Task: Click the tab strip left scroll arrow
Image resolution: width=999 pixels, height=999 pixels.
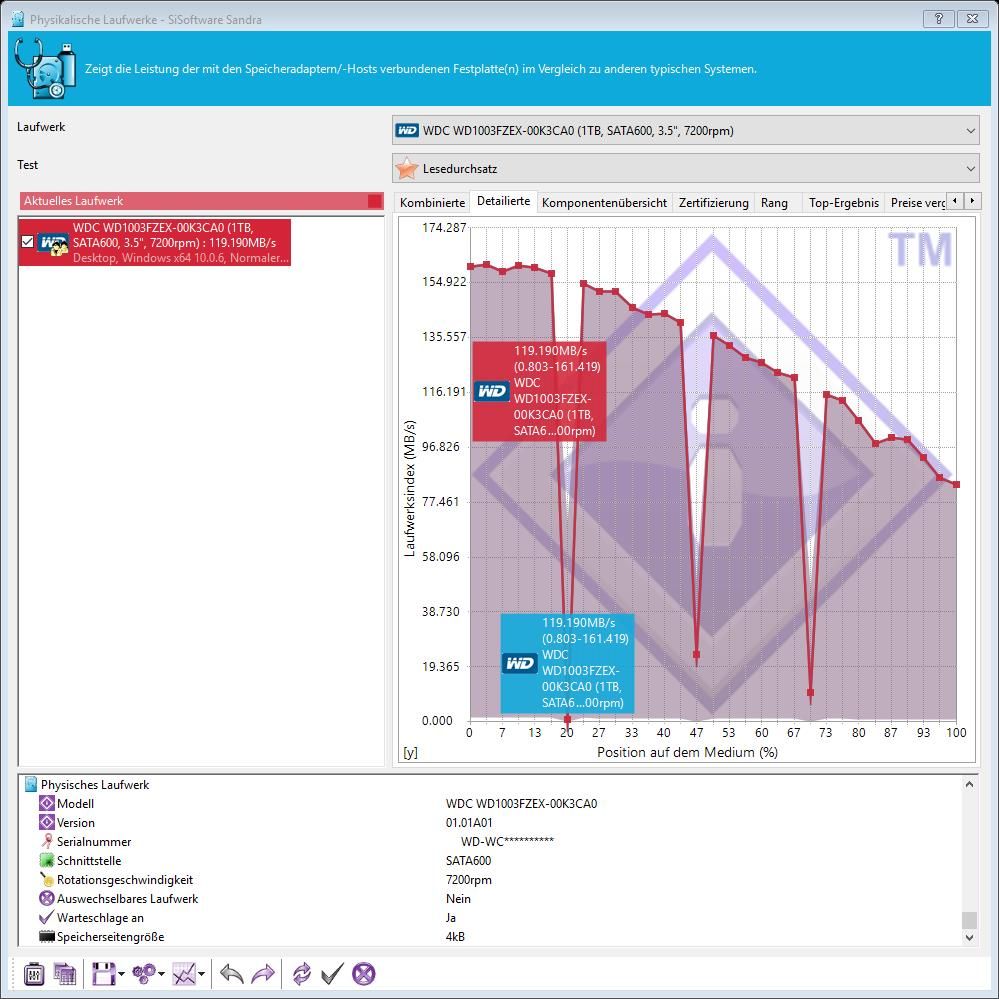Action: 954,201
